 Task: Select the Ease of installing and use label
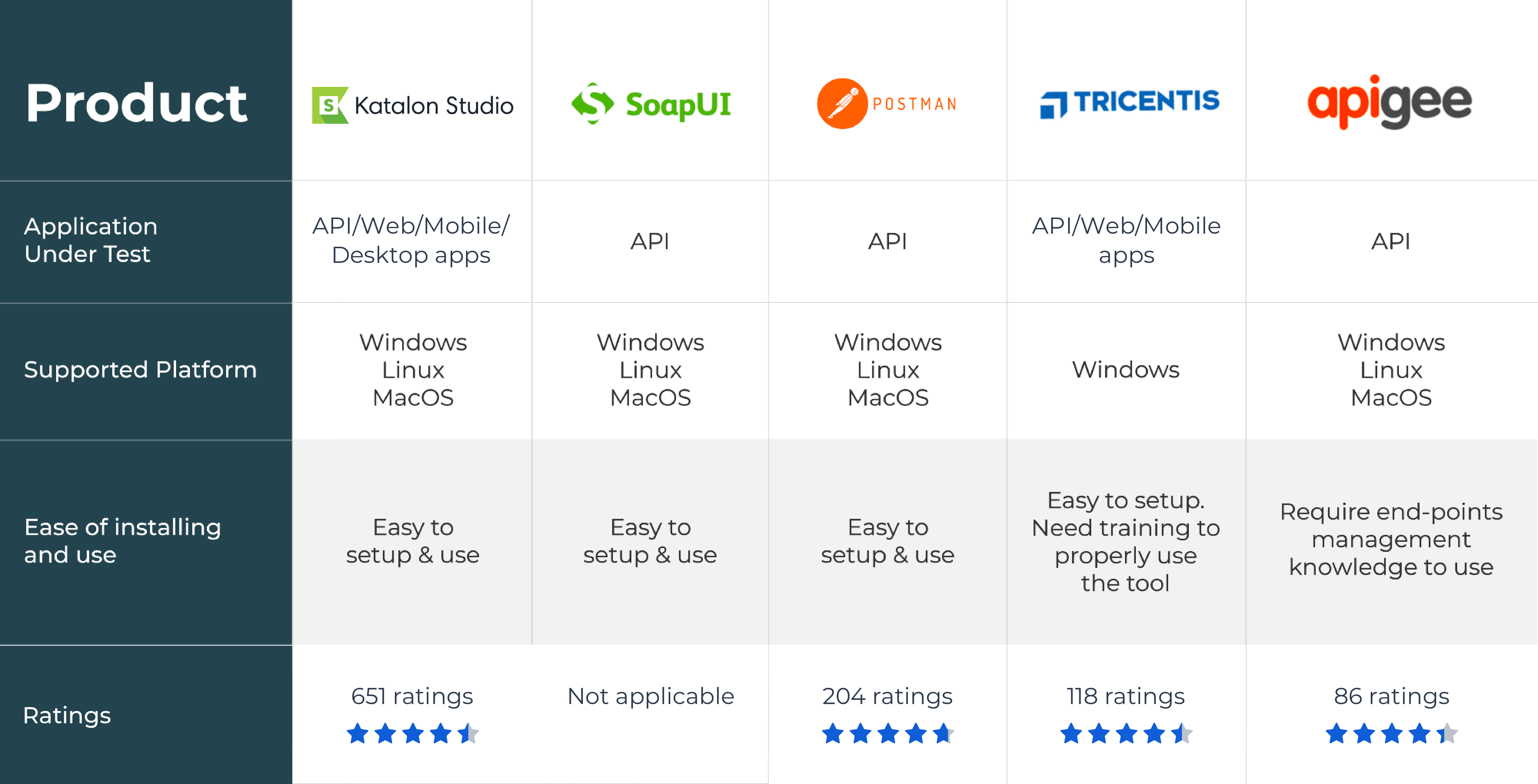point(122,541)
